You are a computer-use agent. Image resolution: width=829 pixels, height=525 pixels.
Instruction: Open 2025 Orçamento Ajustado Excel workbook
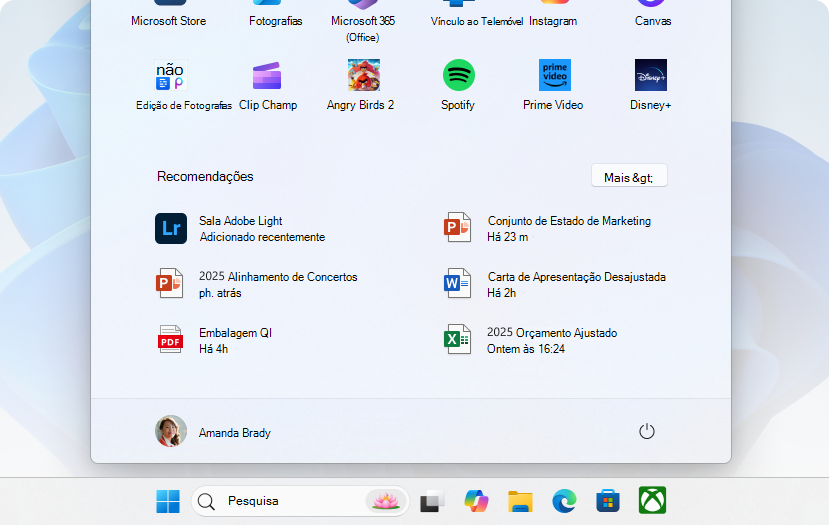coord(530,340)
